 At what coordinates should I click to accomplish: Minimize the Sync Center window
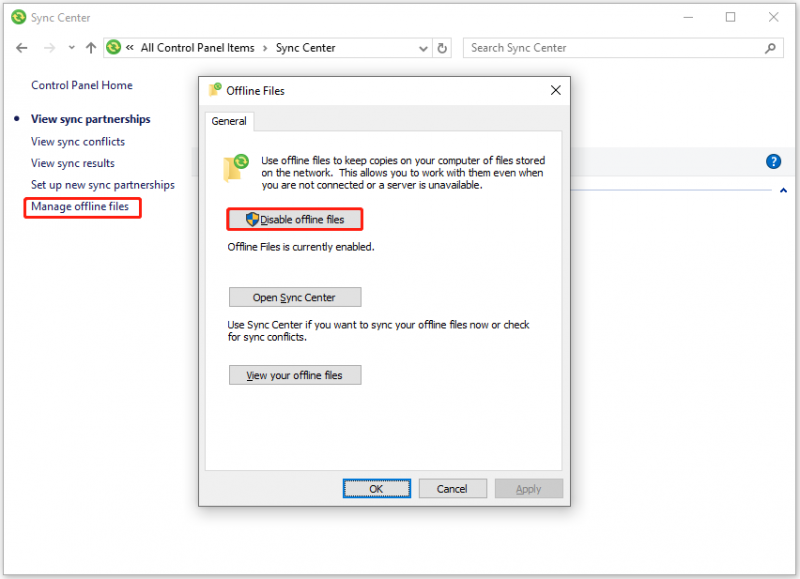(688, 17)
